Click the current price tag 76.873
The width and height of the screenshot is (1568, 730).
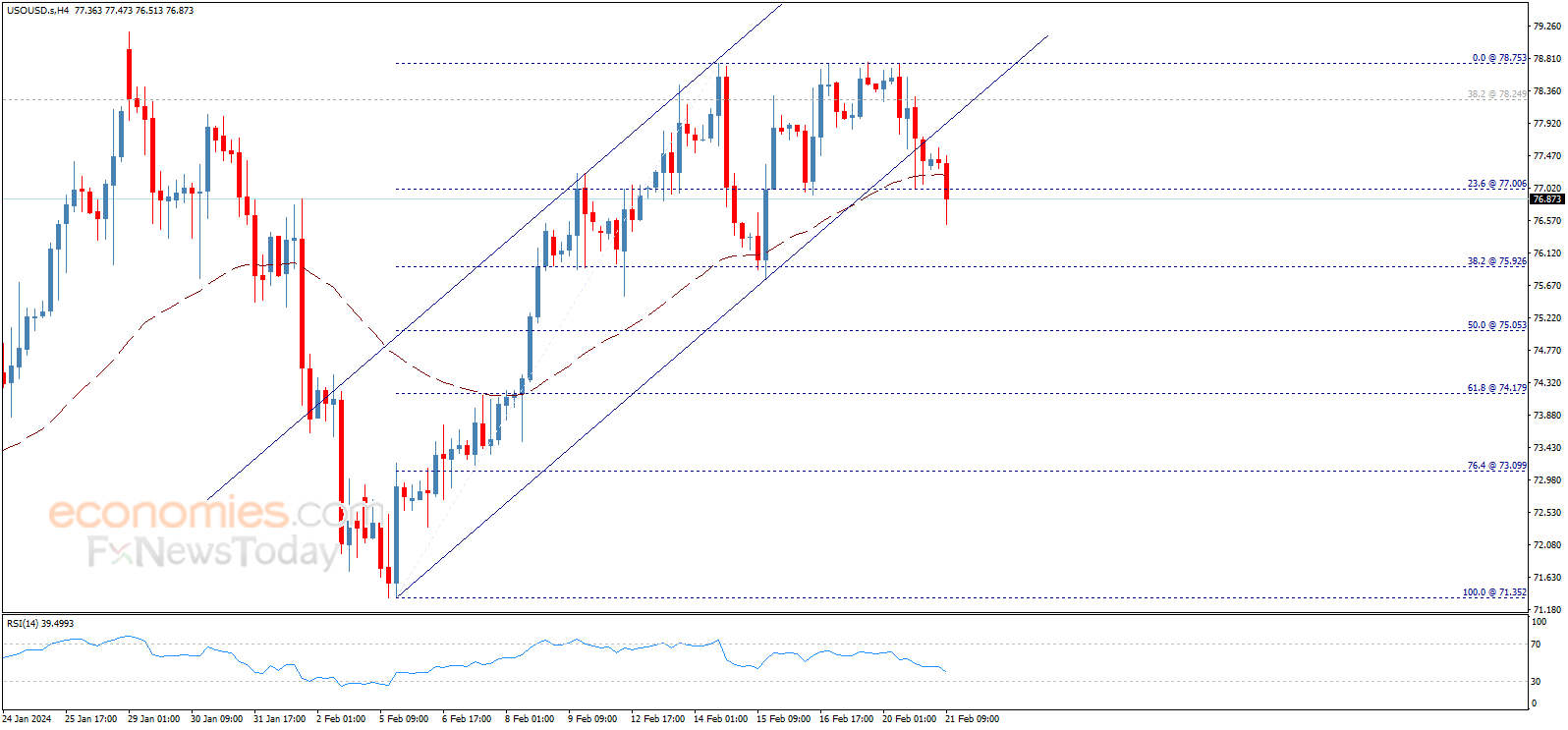[x=1547, y=199]
